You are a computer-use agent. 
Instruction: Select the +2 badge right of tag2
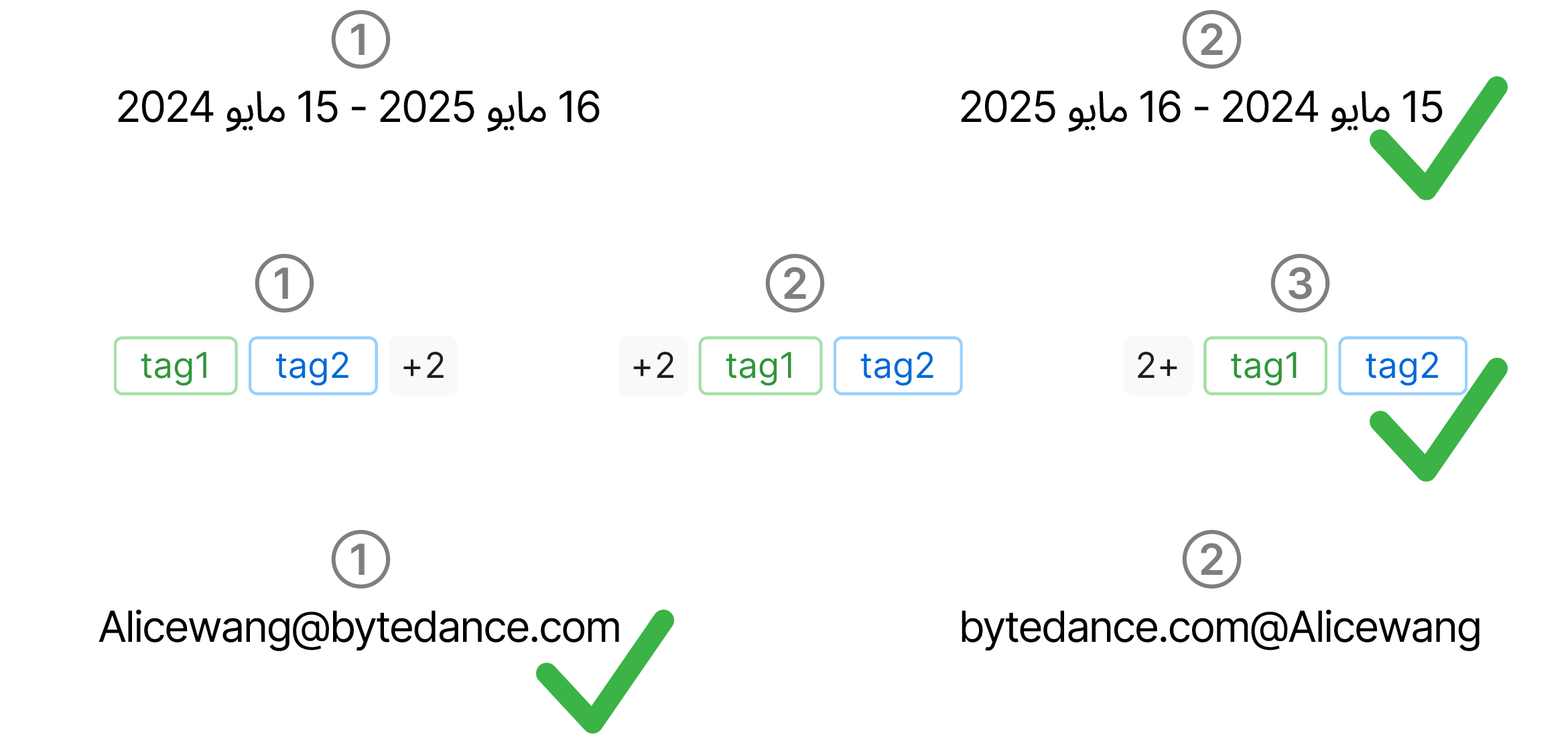coord(423,366)
